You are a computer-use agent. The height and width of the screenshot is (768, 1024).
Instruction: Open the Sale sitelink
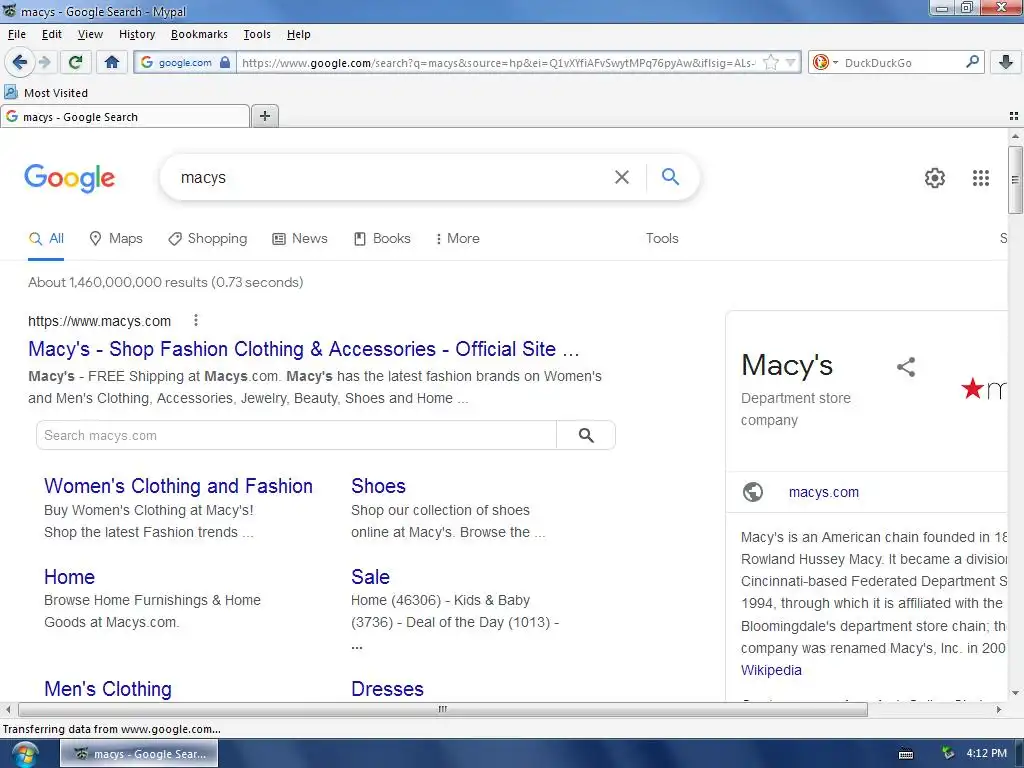point(370,577)
